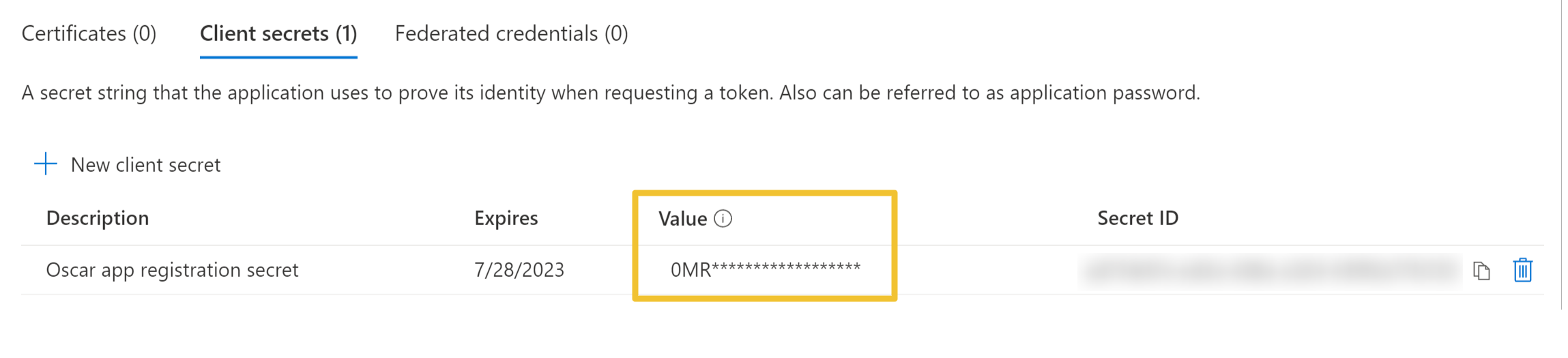1568x358 pixels.
Task: Click the asterisks in the masked value
Action: 786,267
